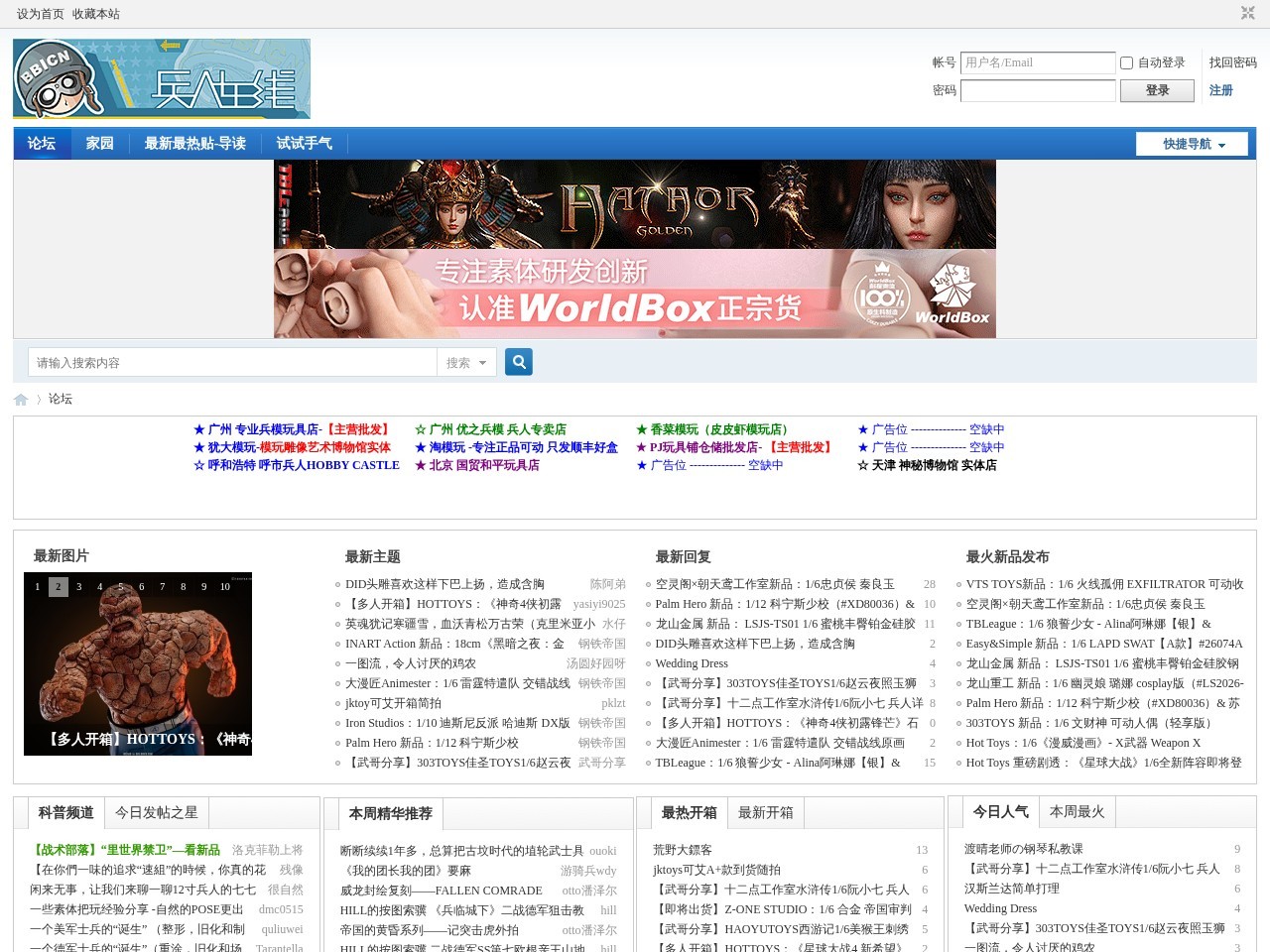Click the 论坛 breadcrumb link
Image resolution: width=1270 pixels, height=952 pixels.
coord(61,399)
